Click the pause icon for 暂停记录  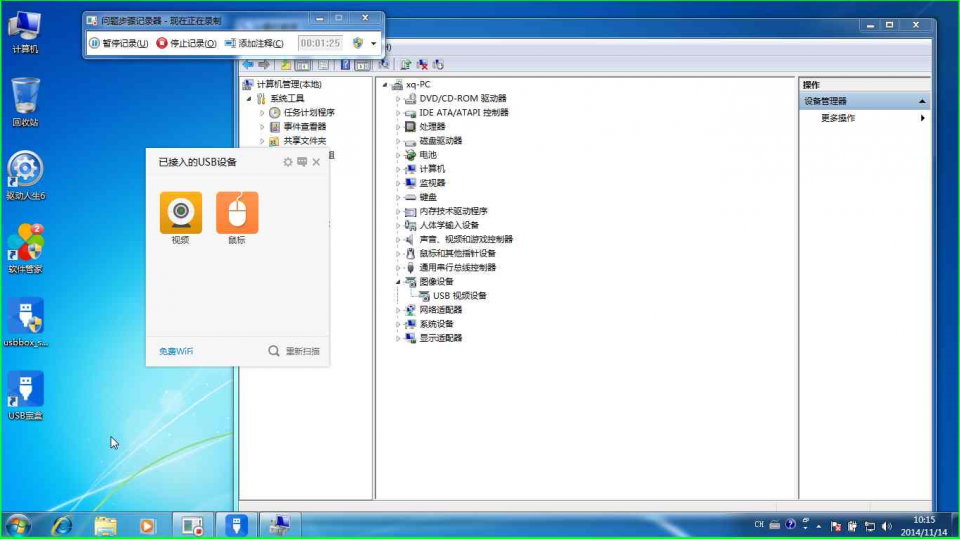point(94,43)
